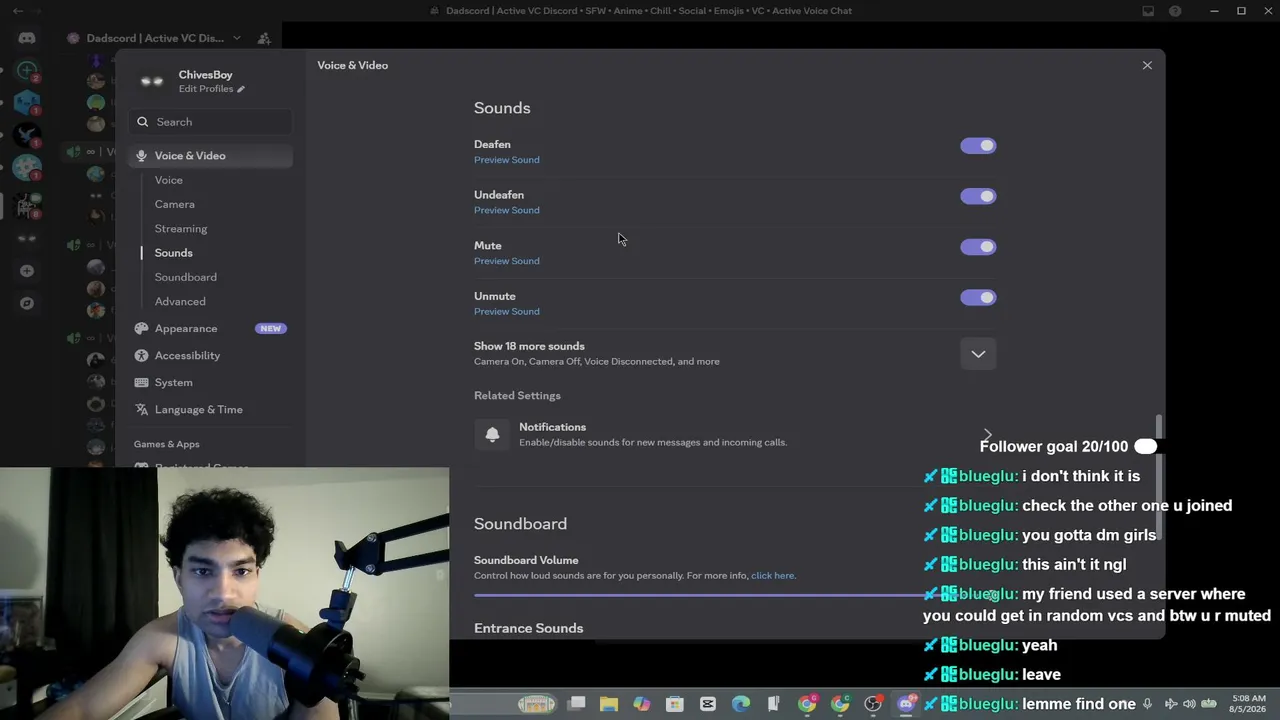Click the Accessibility person icon
Image resolution: width=1280 pixels, height=720 pixels.
141,356
